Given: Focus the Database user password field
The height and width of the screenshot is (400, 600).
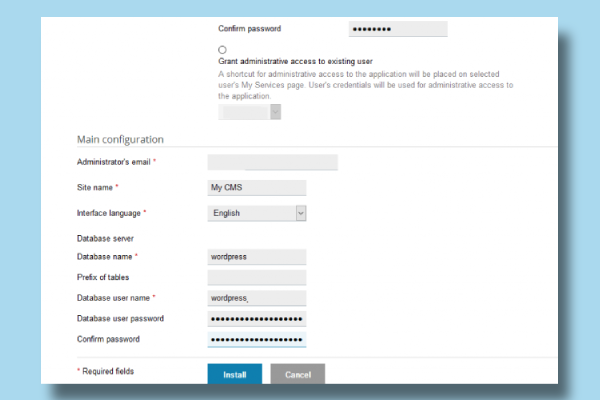Looking at the screenshot, I should [x=256, y=319].
